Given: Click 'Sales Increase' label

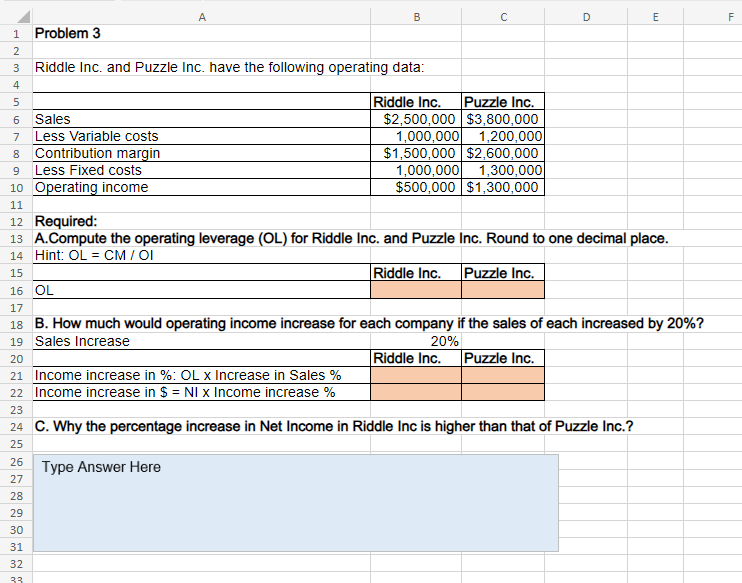Looking at the screenshot, I should (x=82, y=341).
